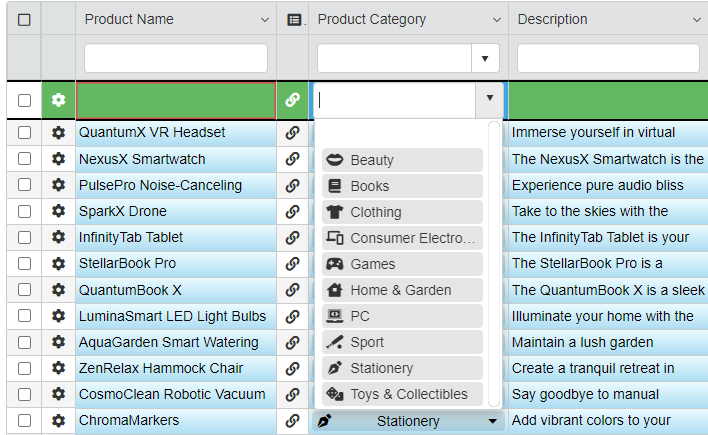Click the link icon in the green new row
This screenshot has width=708, height=435.
pos(292,100)
